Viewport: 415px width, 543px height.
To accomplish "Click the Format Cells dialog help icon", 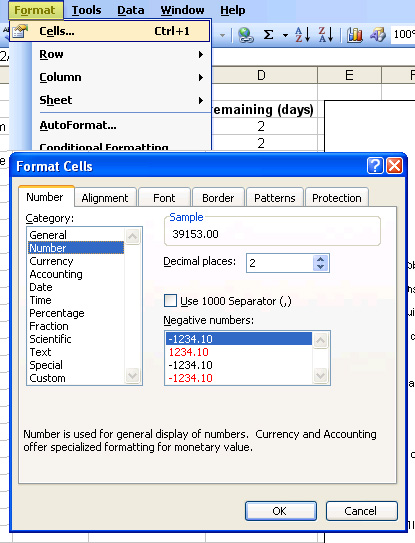I will [375, 166].
